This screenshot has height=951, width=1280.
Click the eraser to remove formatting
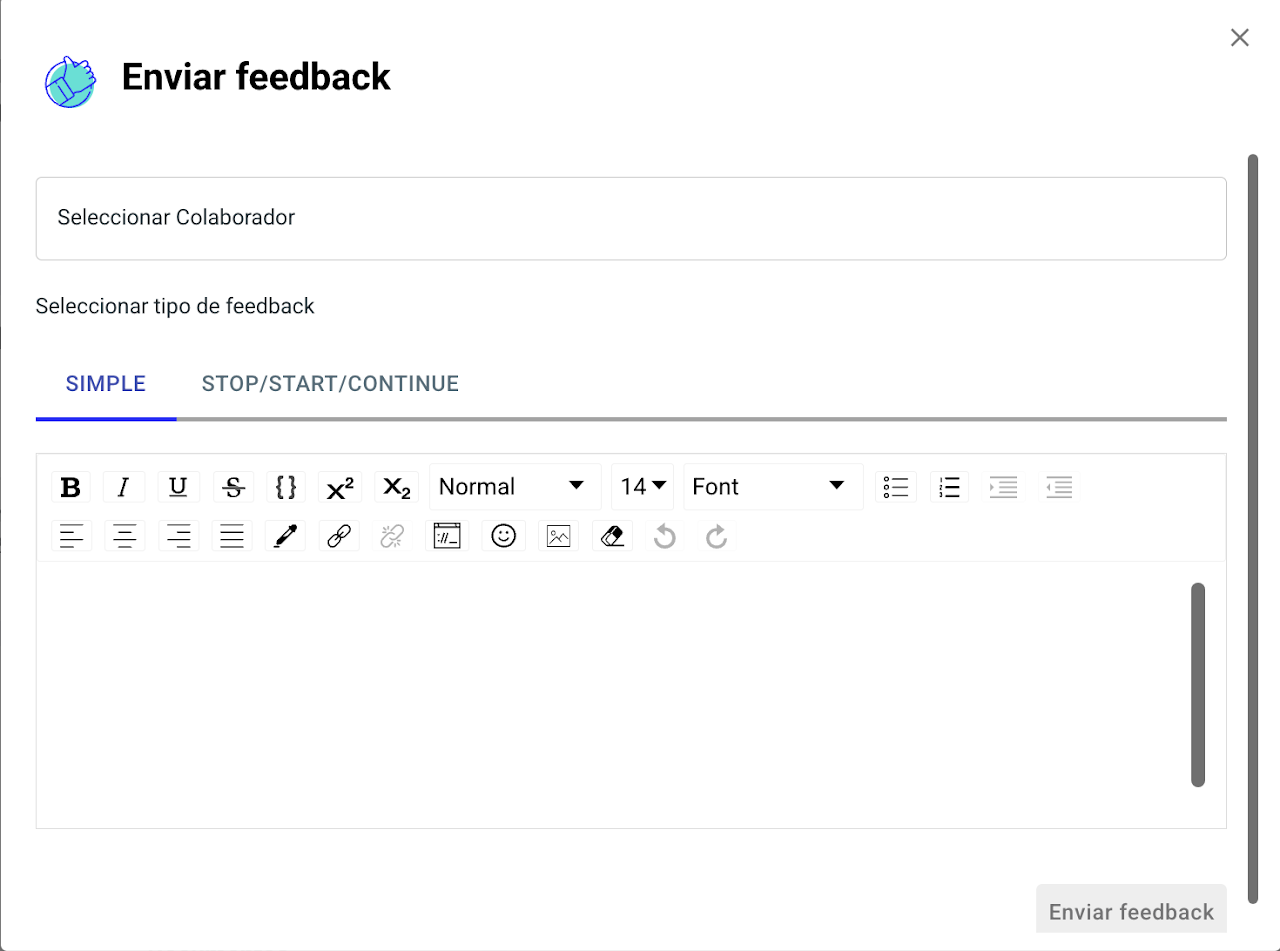pos(612,536)
